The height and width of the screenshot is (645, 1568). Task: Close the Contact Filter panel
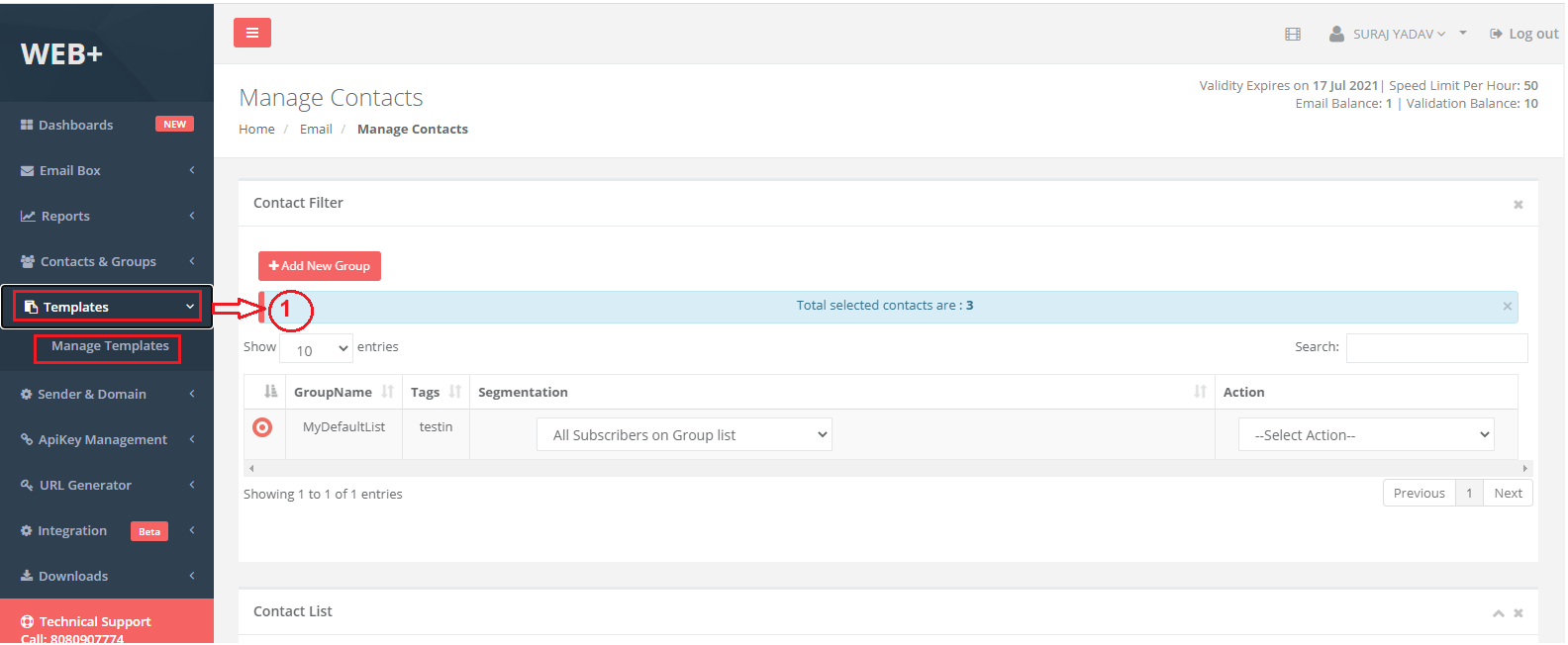[1518, 205]
